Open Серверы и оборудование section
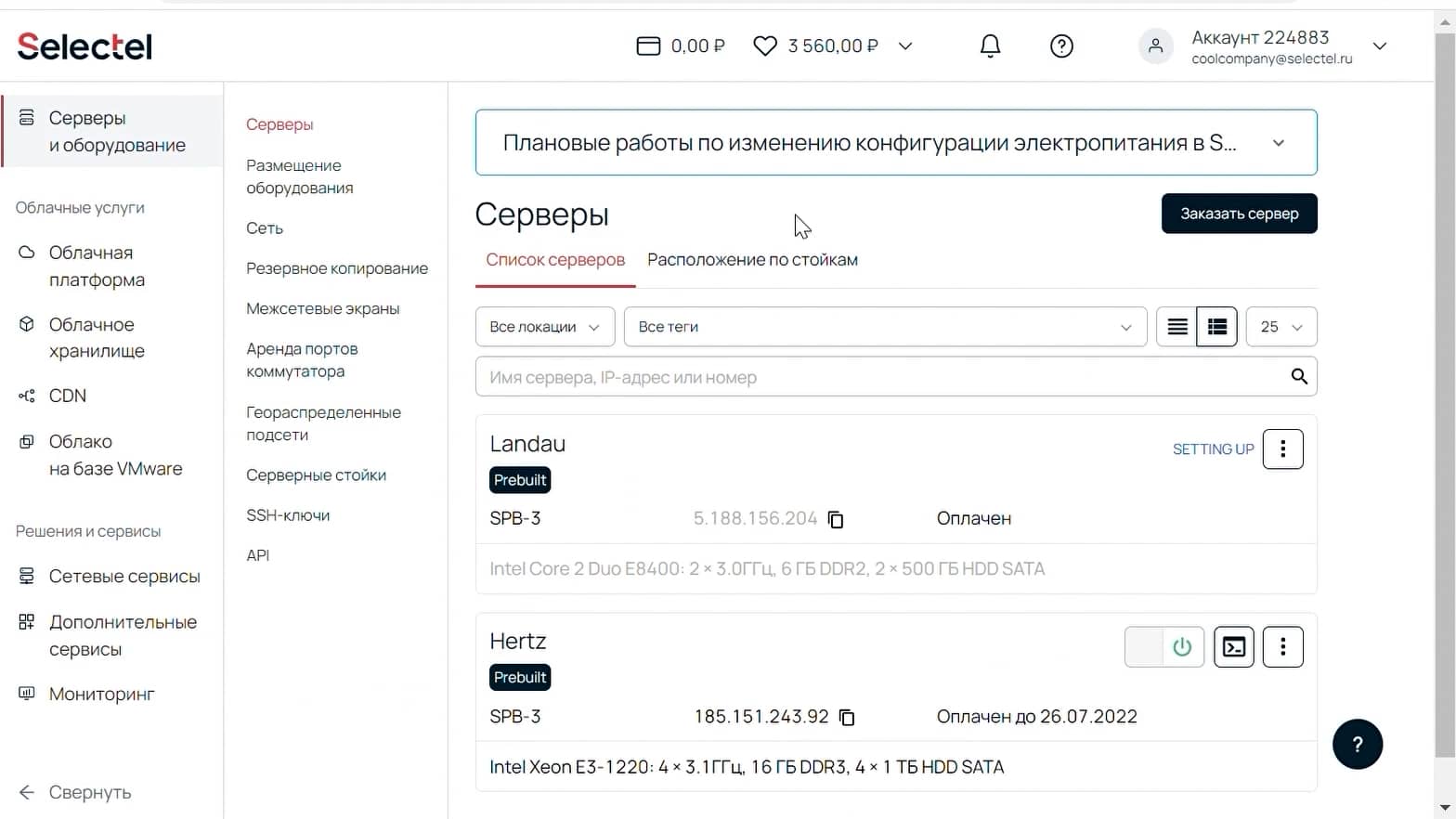Image resolution: width=1456 pixels, height=819 pixels. pyautogui.click(x=112, y=132)
